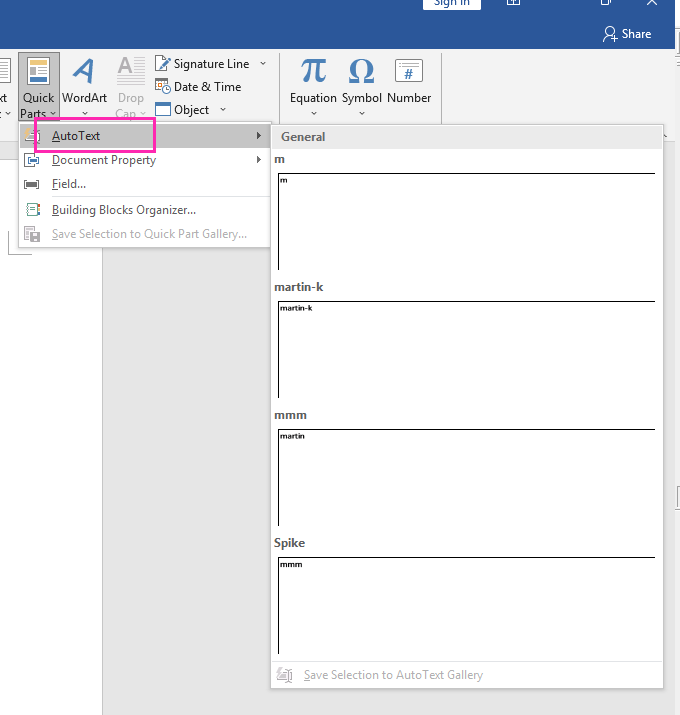Click the Drop Cap icon
The width and height of the screenshot is (680, 715).
(131, 72)
